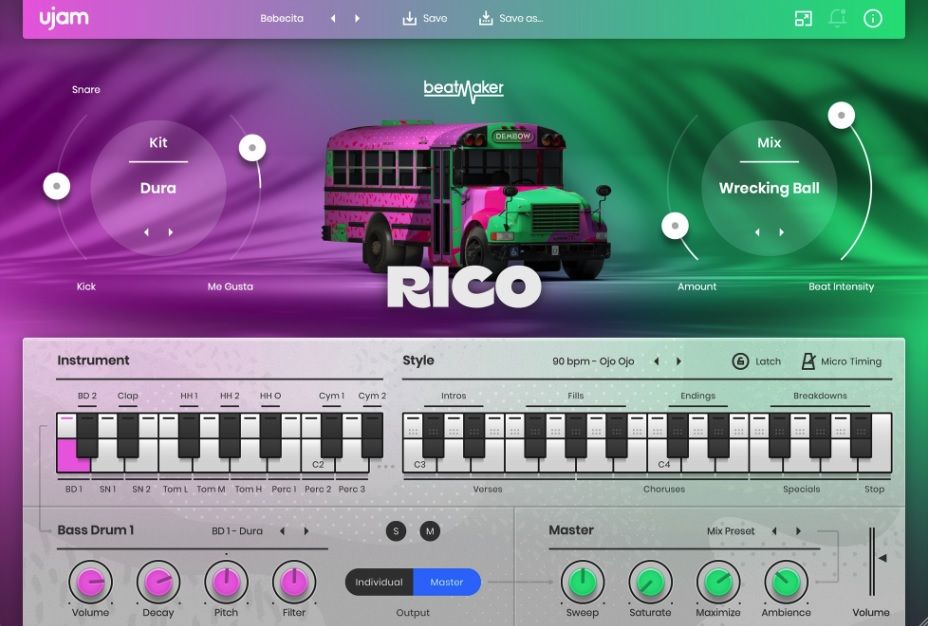The height and width of the screenshot is (626, 928).
Task: Select previous preset before Bebecita
Action: [x=333, y=18]
